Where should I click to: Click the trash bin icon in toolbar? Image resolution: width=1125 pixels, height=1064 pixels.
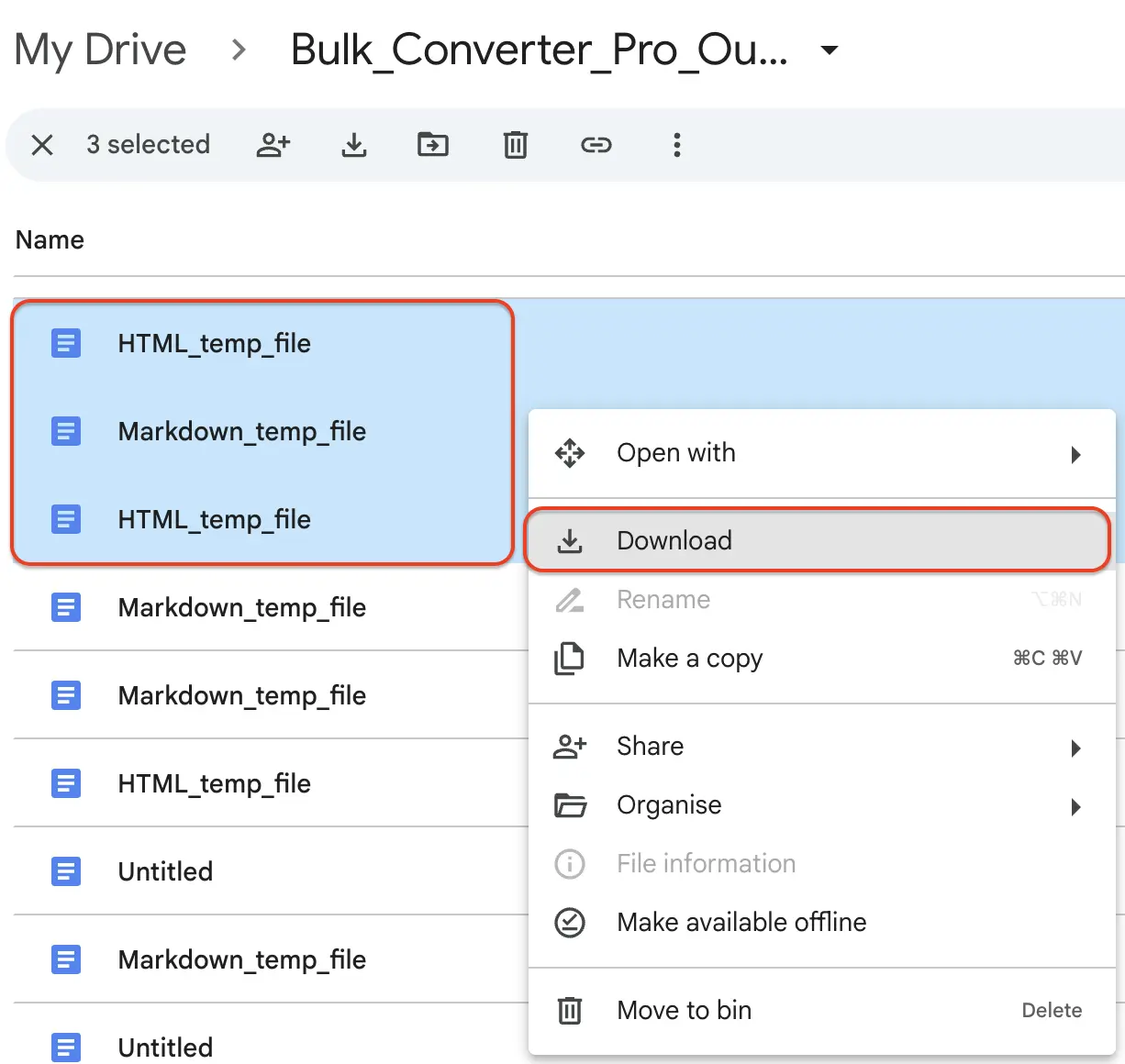[516, 145]
